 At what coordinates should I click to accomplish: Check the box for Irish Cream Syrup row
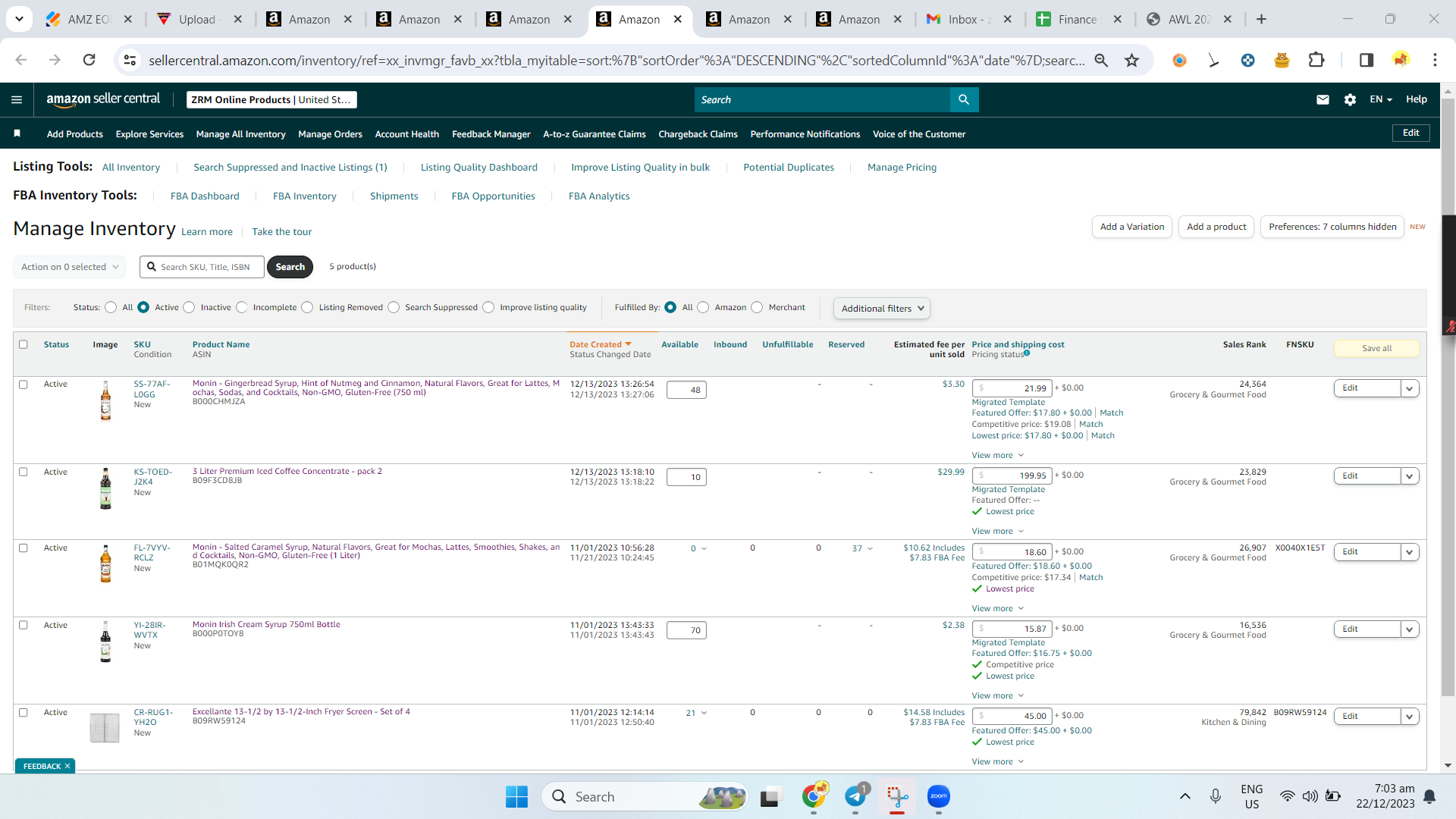pyautogui.click(x=24, y=625)
